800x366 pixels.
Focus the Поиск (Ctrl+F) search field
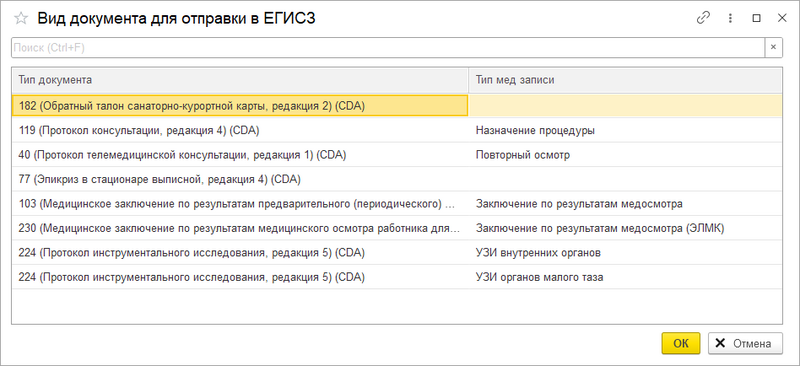[x=388, y=47]
